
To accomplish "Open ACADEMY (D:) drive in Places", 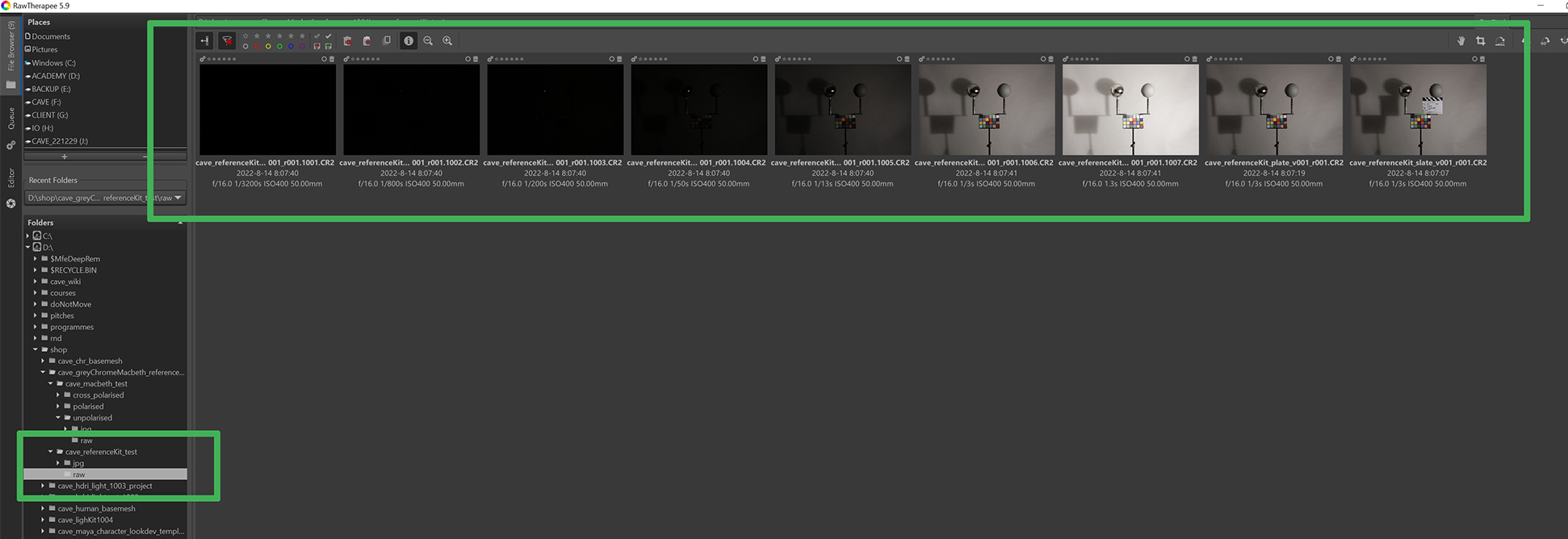I will 52,76.
